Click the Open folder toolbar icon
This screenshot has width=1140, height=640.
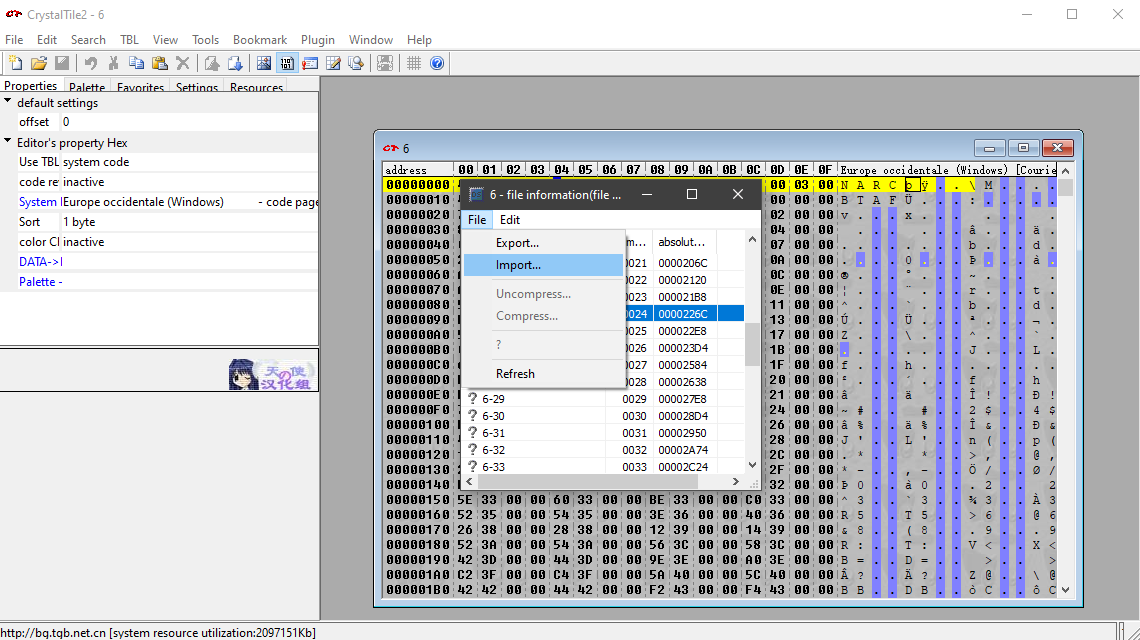pyautogui.click(x=38, y=63)
